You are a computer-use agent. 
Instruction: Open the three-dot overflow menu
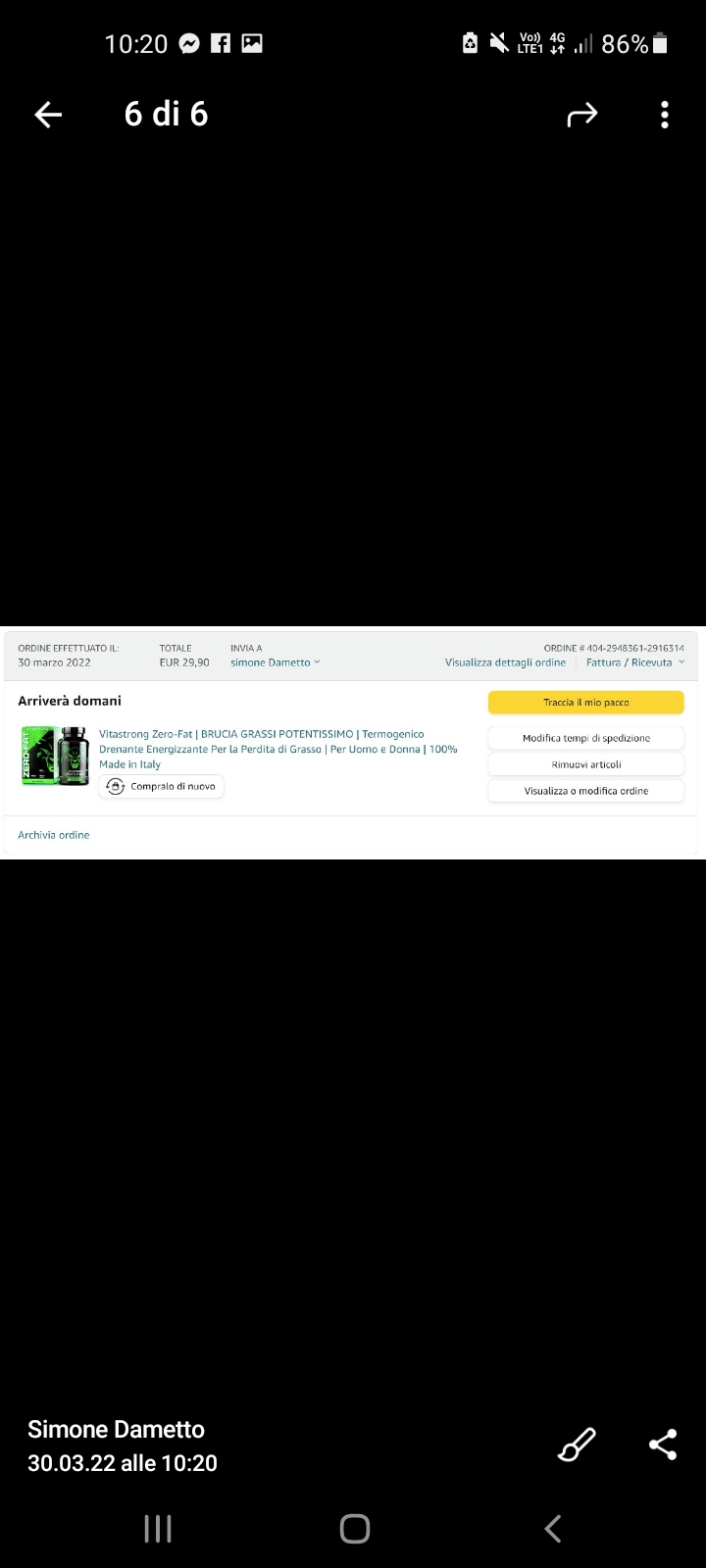pyautogui.click(x=665, y=116)
